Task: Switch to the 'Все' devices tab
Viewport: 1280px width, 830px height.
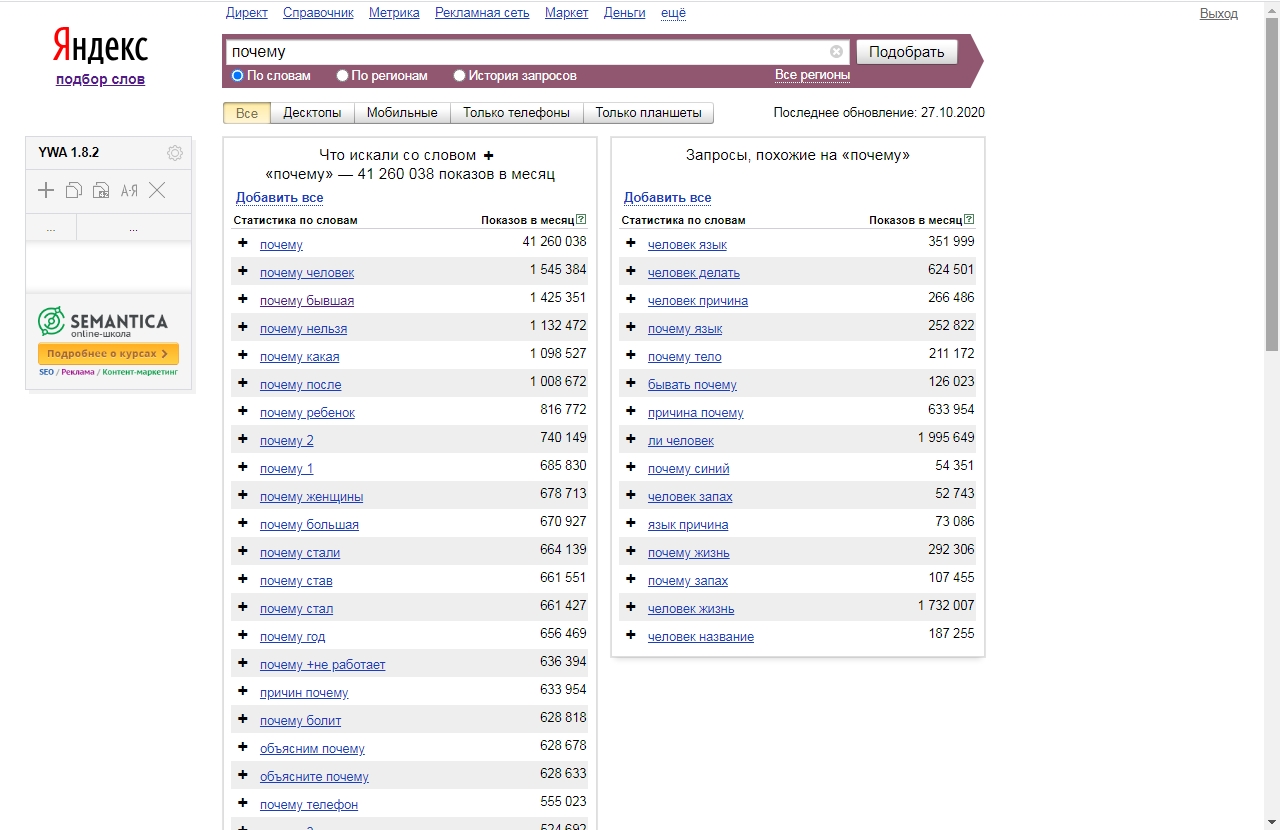Action: click(247, 113)
